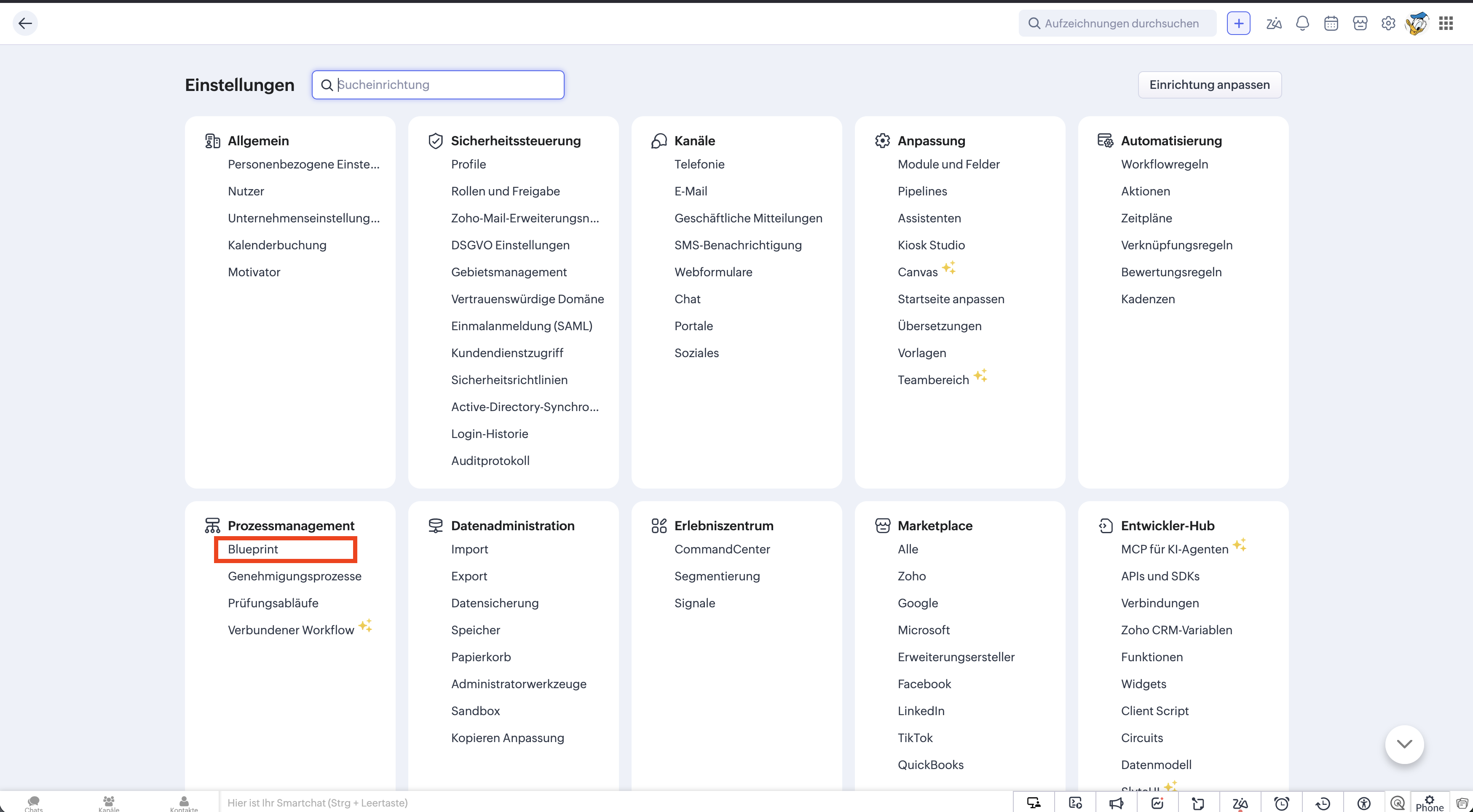The height and width of the screenshot is (812, 1473).
Task: Open the marketplace store icon in top bar
Action: (x=1361, y=24)
